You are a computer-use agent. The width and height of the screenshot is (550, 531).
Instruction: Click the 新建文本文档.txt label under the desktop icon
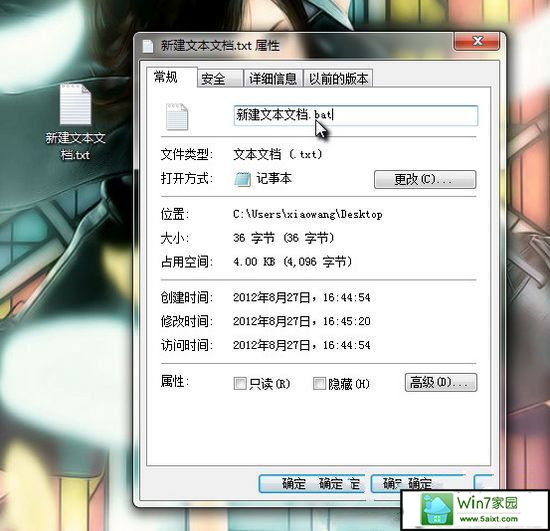click(x=75, y=146)
